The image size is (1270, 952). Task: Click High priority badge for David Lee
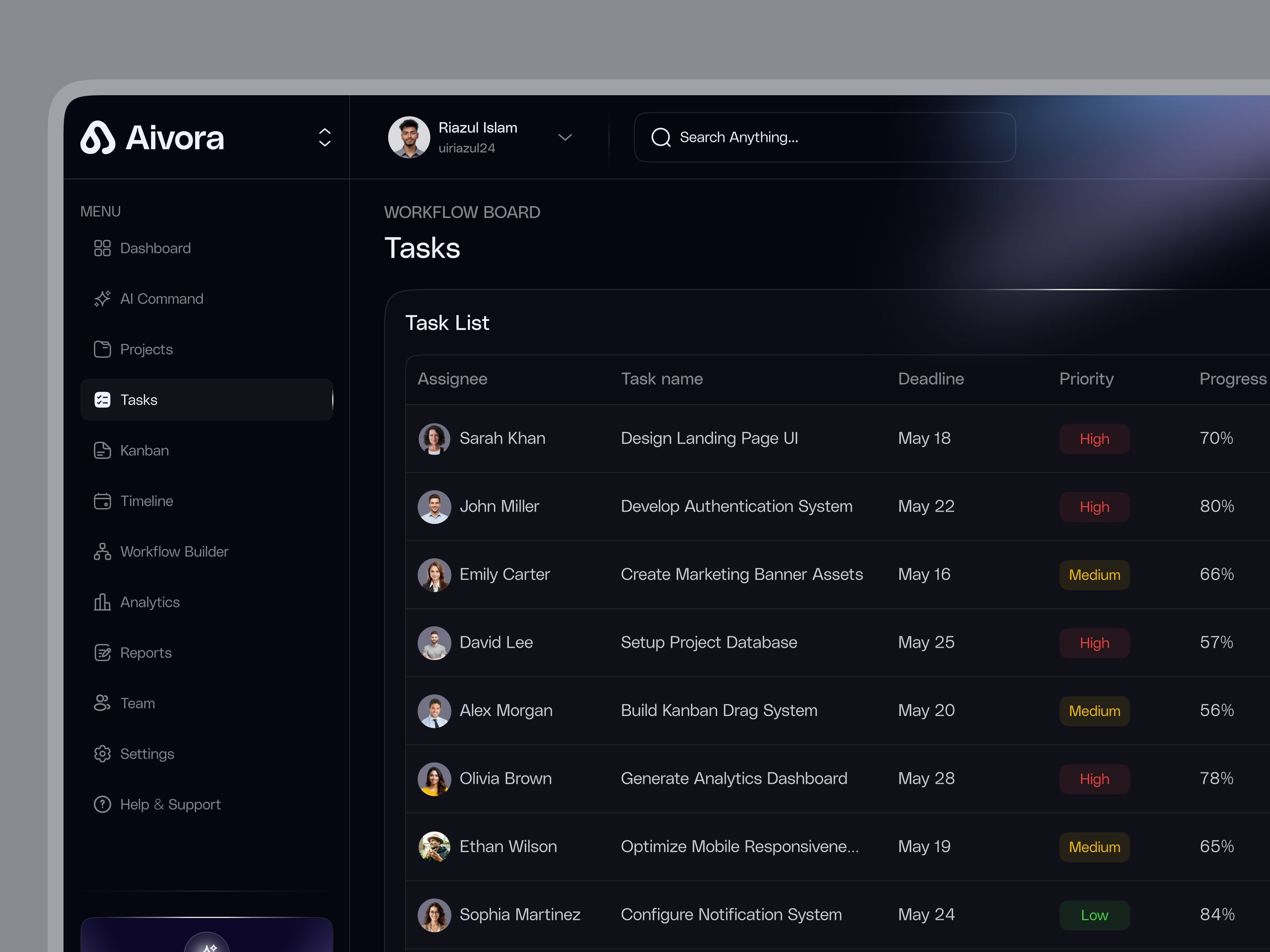tap(1094, 643)
